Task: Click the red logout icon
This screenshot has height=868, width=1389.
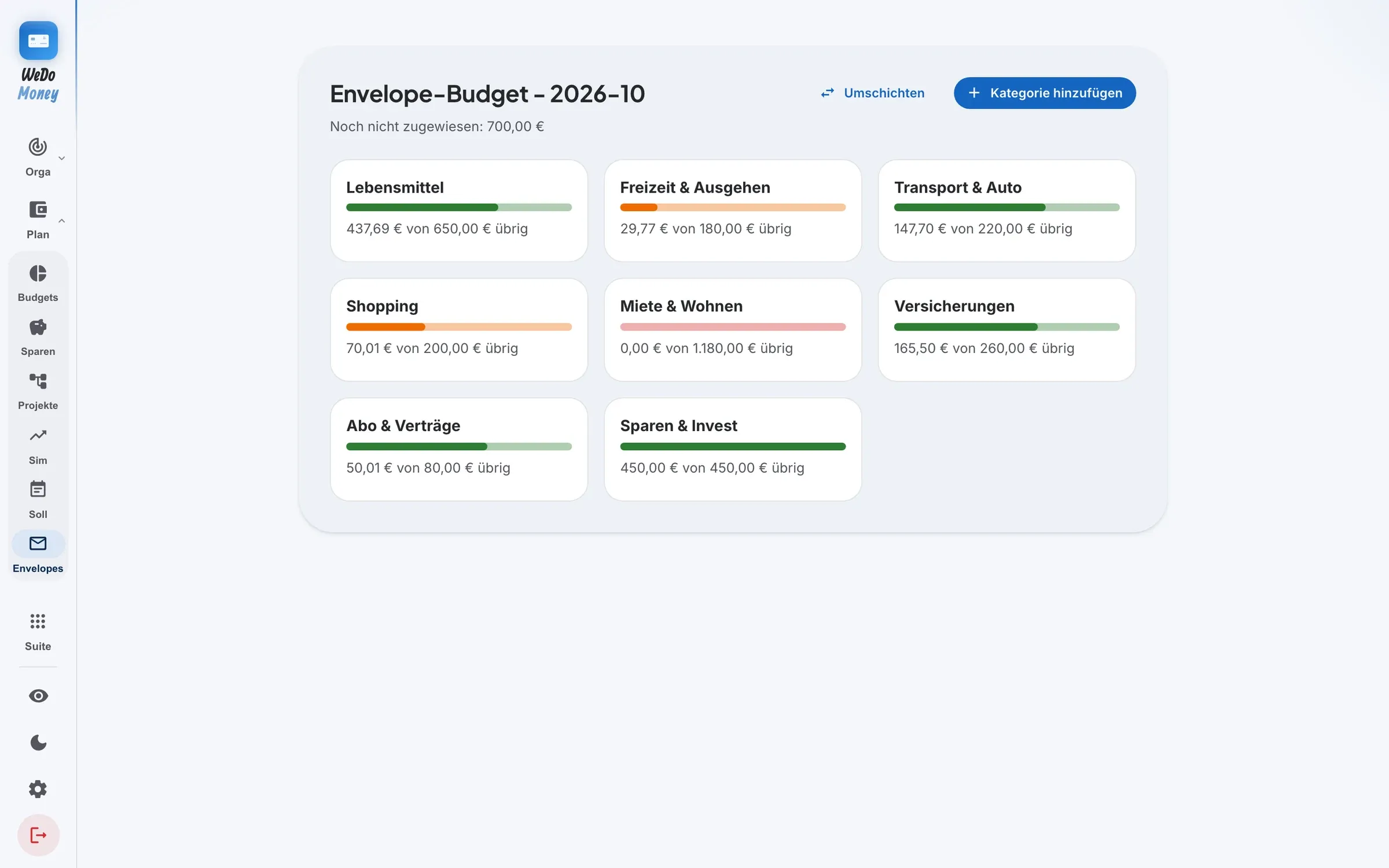Action: [38, 836]
